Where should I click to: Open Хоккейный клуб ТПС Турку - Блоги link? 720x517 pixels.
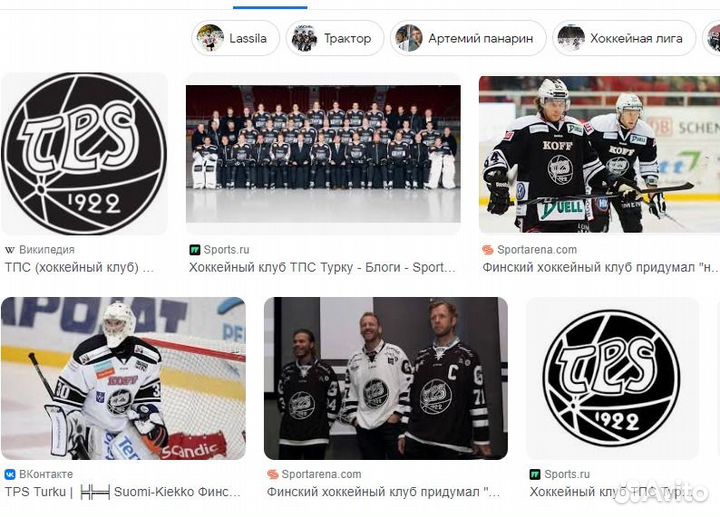(x=322, y=268)
